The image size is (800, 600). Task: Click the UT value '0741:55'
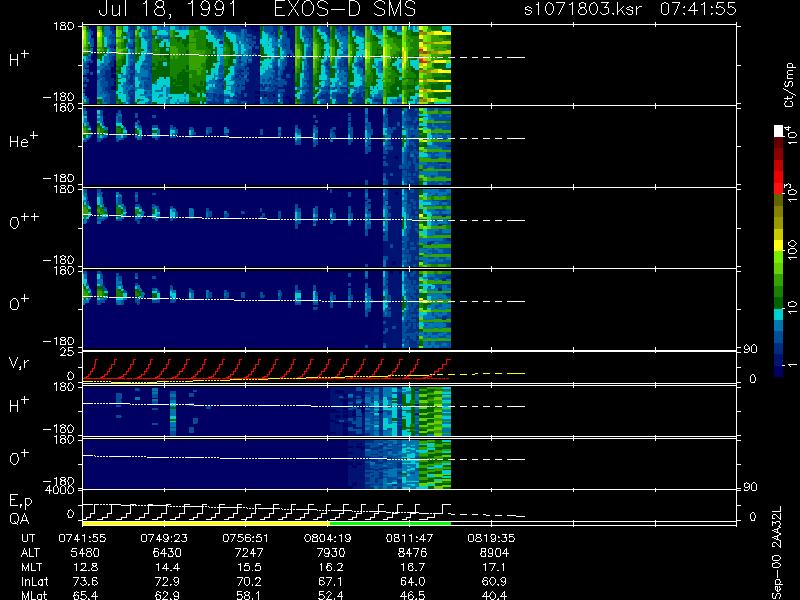click(x=82, y=538)
